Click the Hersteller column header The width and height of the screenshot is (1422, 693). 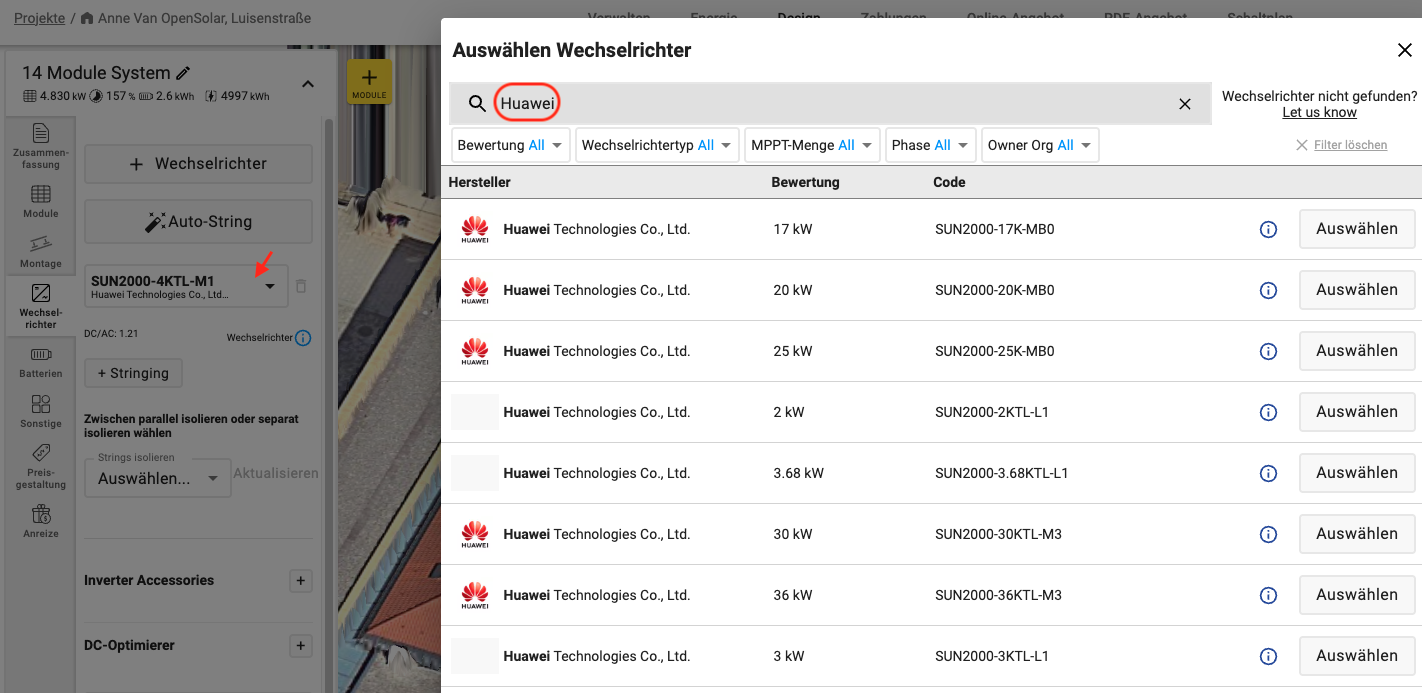(480, 182)
